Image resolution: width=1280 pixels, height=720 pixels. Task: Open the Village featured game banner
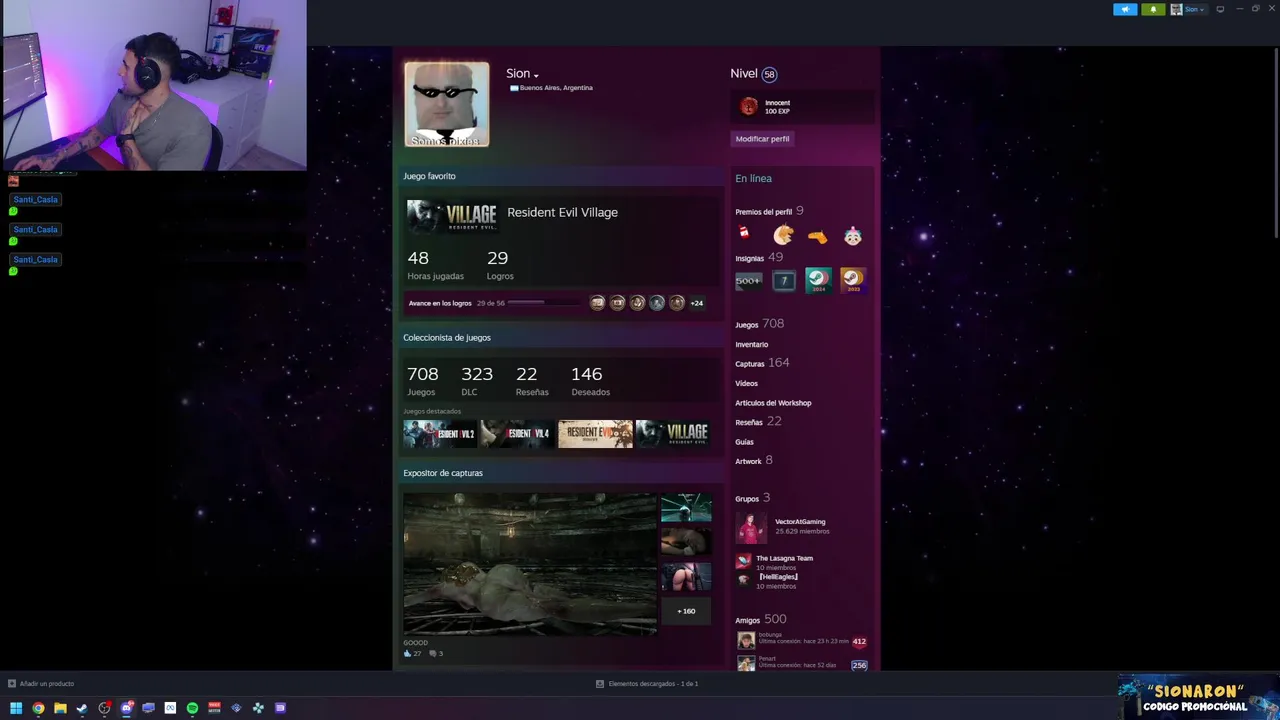672,433
